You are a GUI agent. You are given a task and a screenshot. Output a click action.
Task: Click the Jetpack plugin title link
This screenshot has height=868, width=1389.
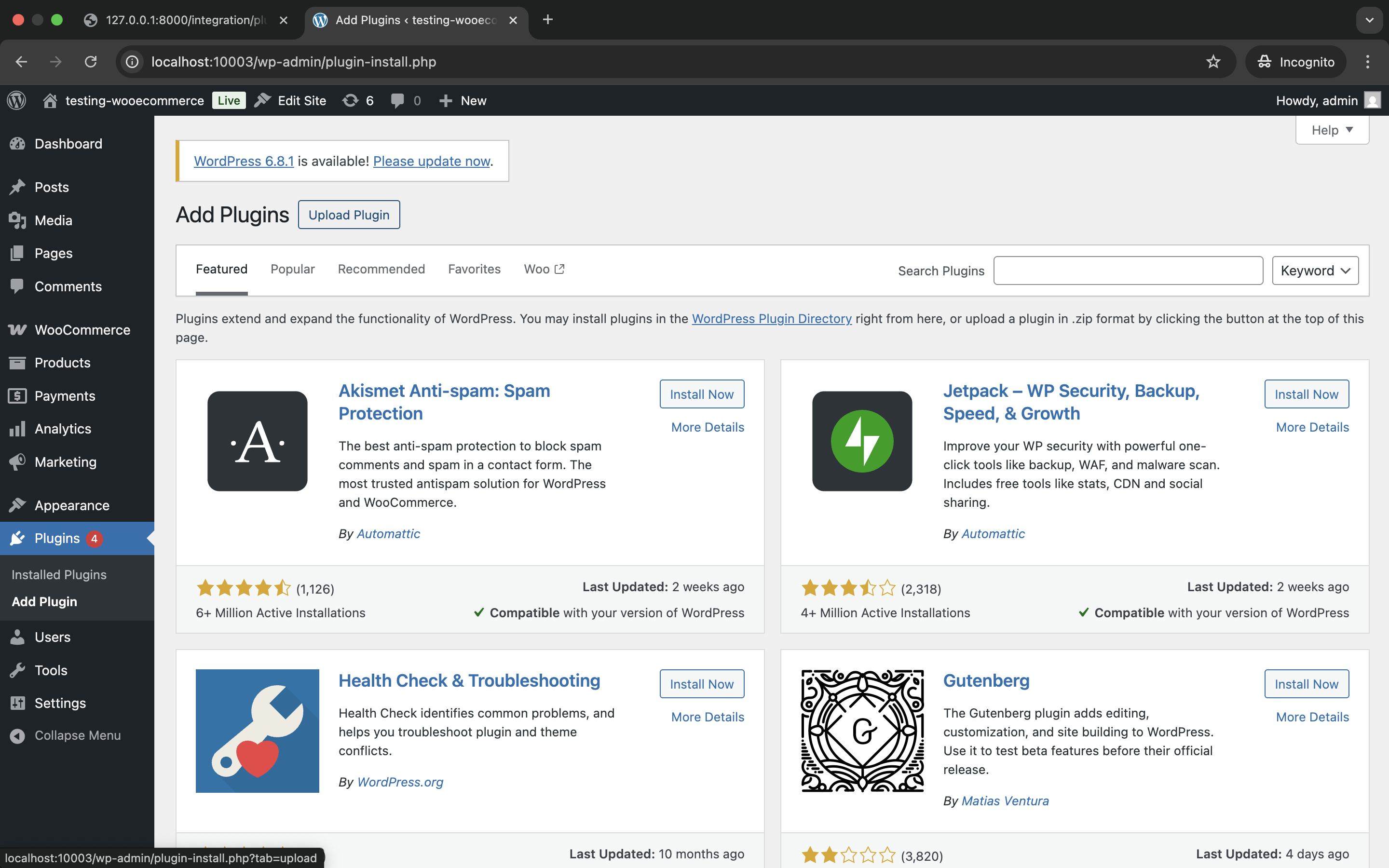click(x=1071, y=402)
